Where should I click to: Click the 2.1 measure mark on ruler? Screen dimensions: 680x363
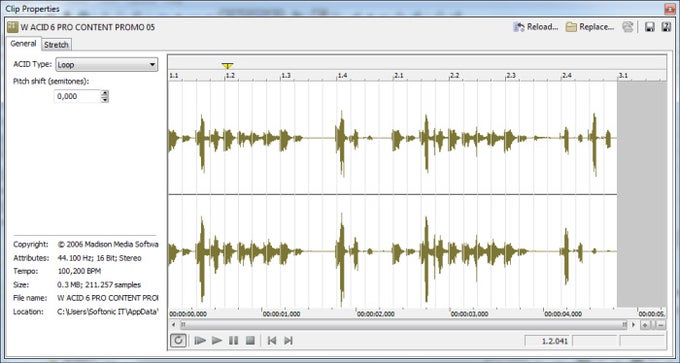(x=399, y=75)
